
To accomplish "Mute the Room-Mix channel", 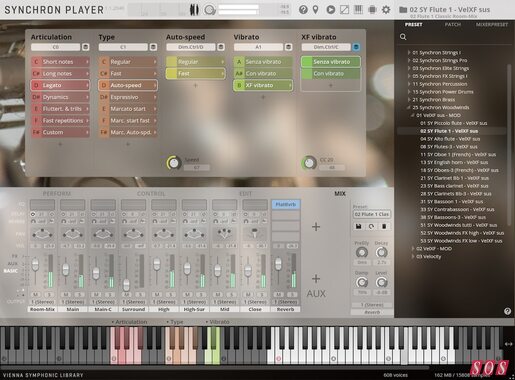I will [36, 295].
